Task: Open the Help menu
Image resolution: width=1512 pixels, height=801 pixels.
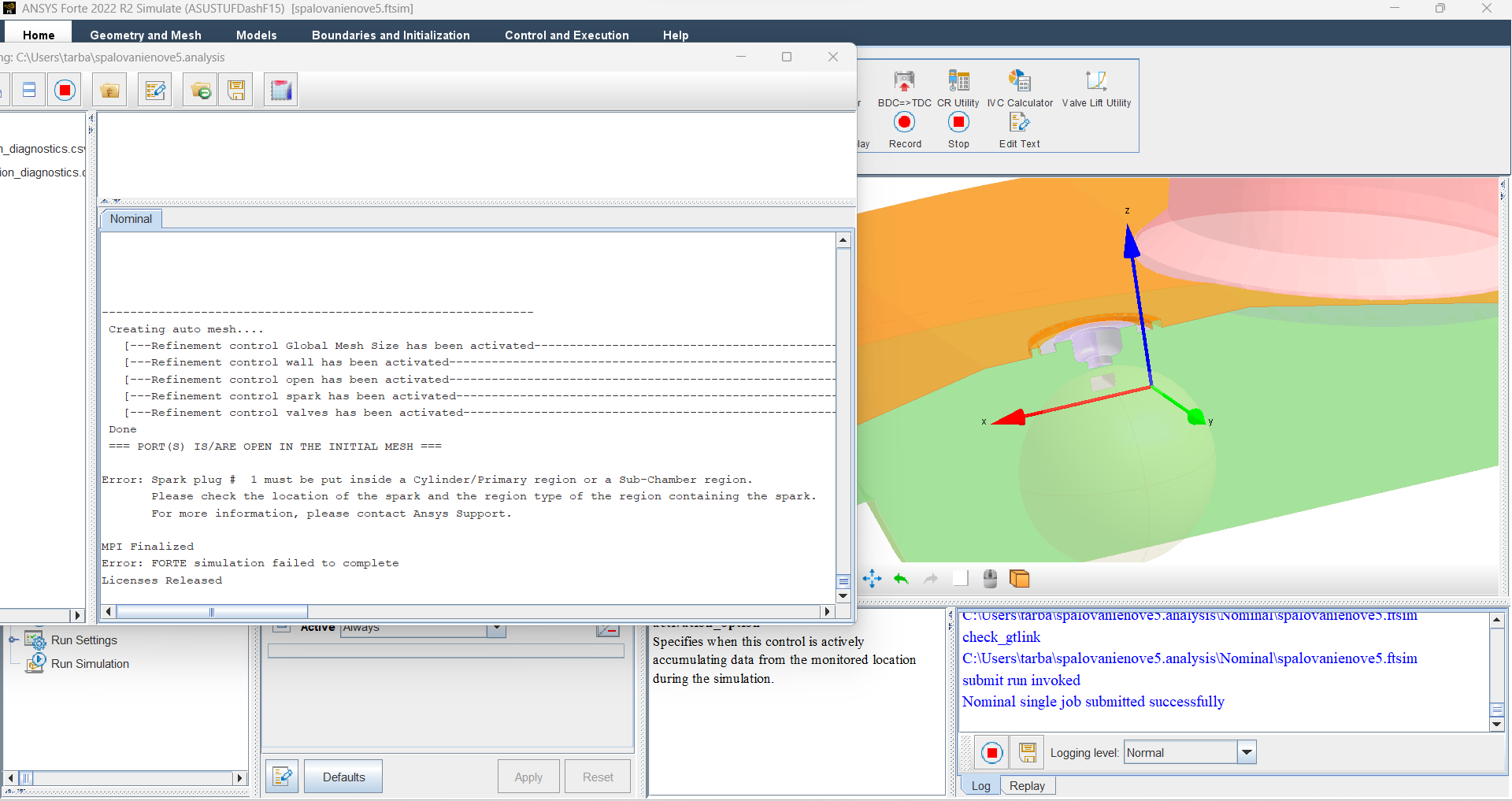Action: pos(676,35)
